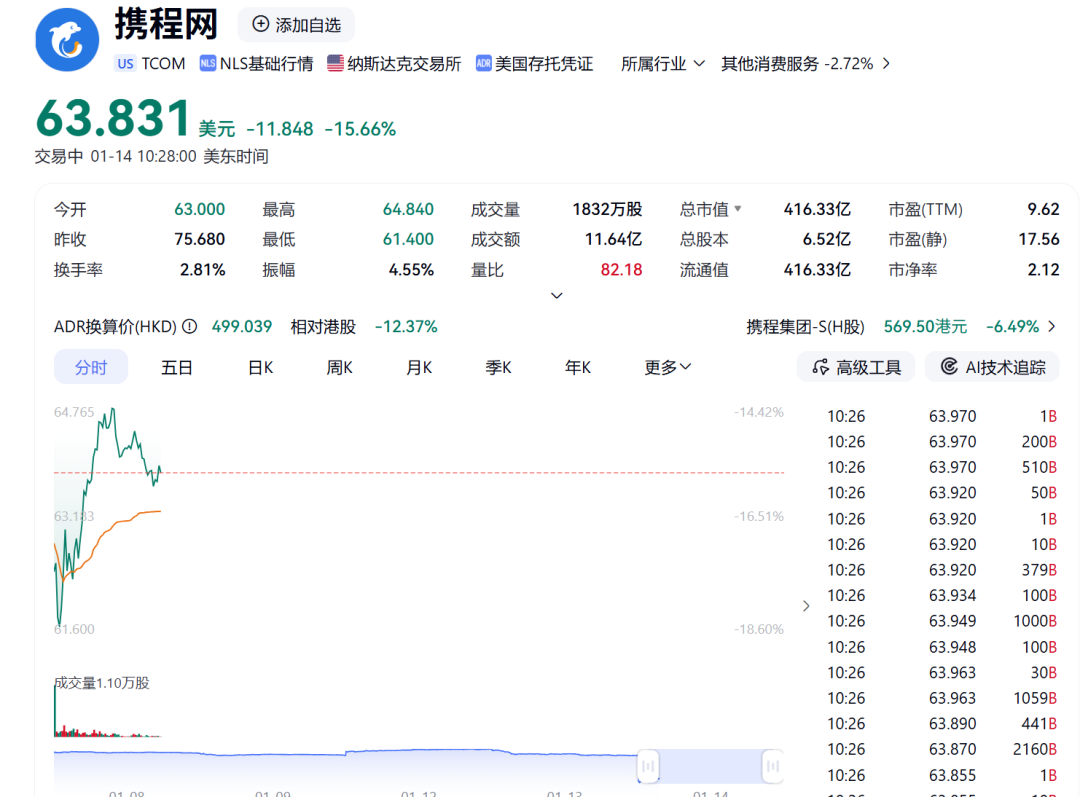
Task: Click the US flag icon for 纳斯达克交易所
Action: 335,63
